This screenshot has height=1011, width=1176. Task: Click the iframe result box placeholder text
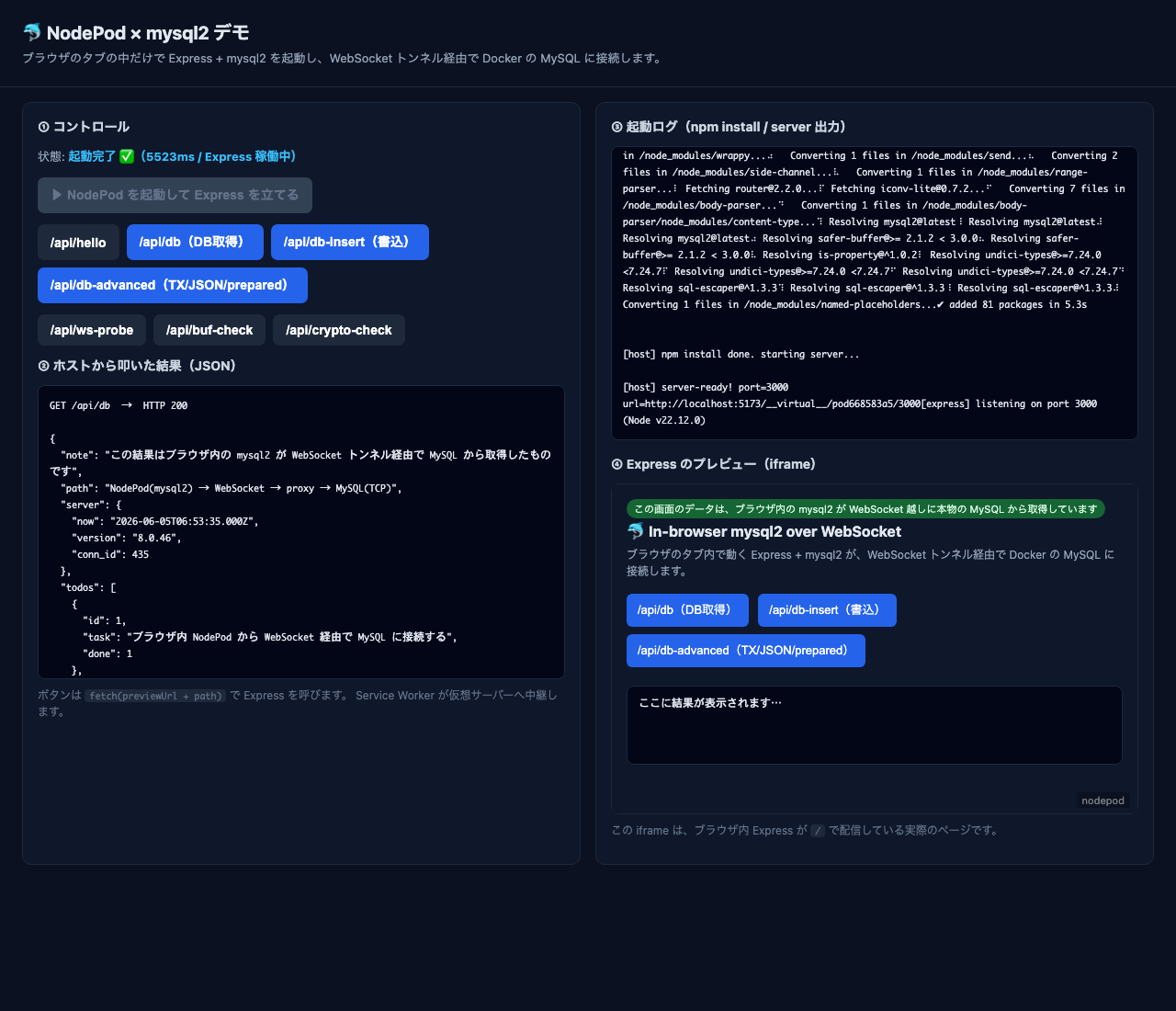pos(710,703)
